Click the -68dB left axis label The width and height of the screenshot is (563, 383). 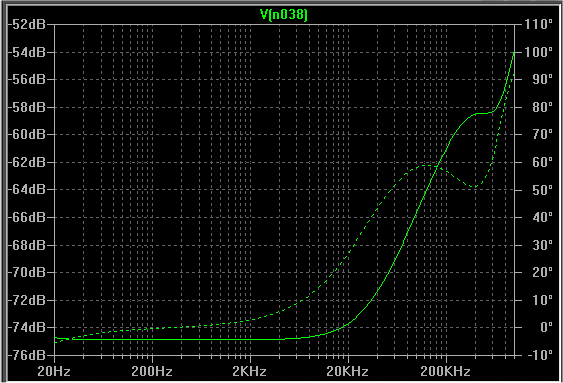(27, 245)
